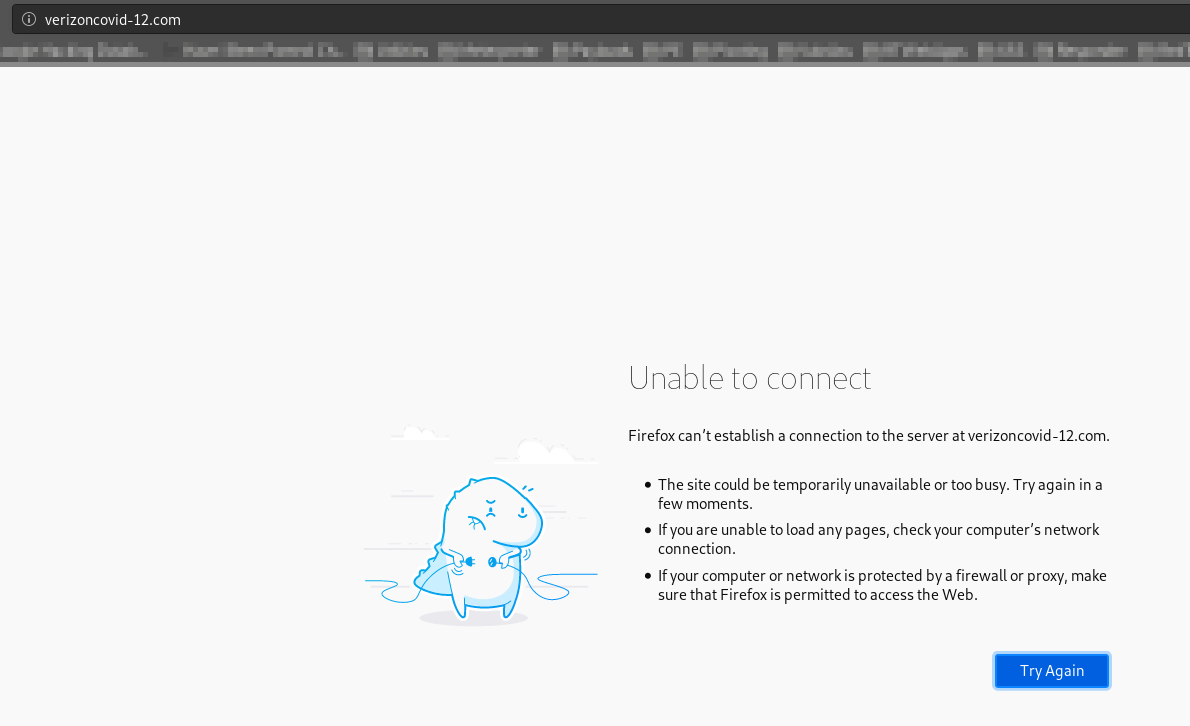Screen dimensions: 1190x726
Task: Focus the address bar showing verizoncovid-12.com
Action: [x=601, y=20]
